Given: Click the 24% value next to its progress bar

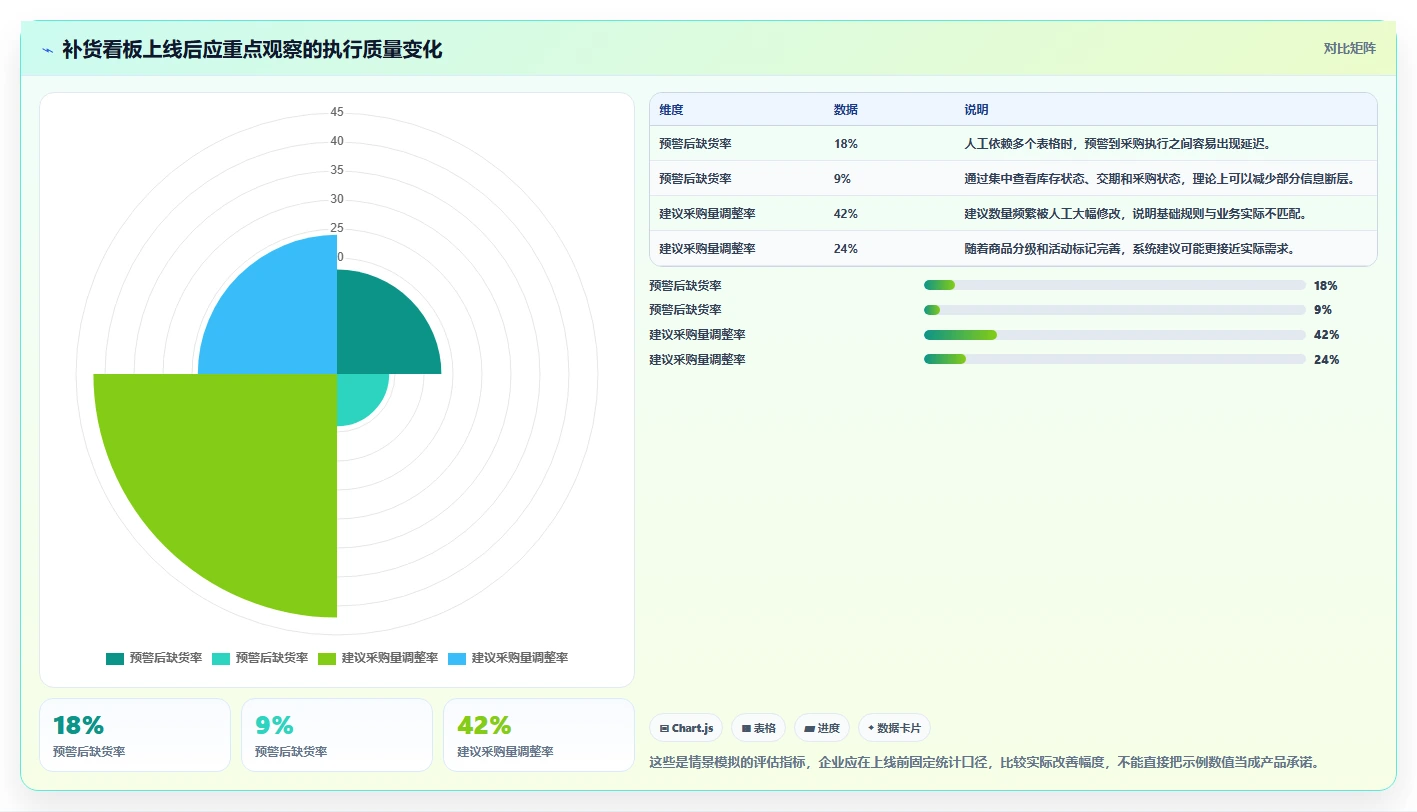Looking at the screenshot, I should tap(1326, 359).
